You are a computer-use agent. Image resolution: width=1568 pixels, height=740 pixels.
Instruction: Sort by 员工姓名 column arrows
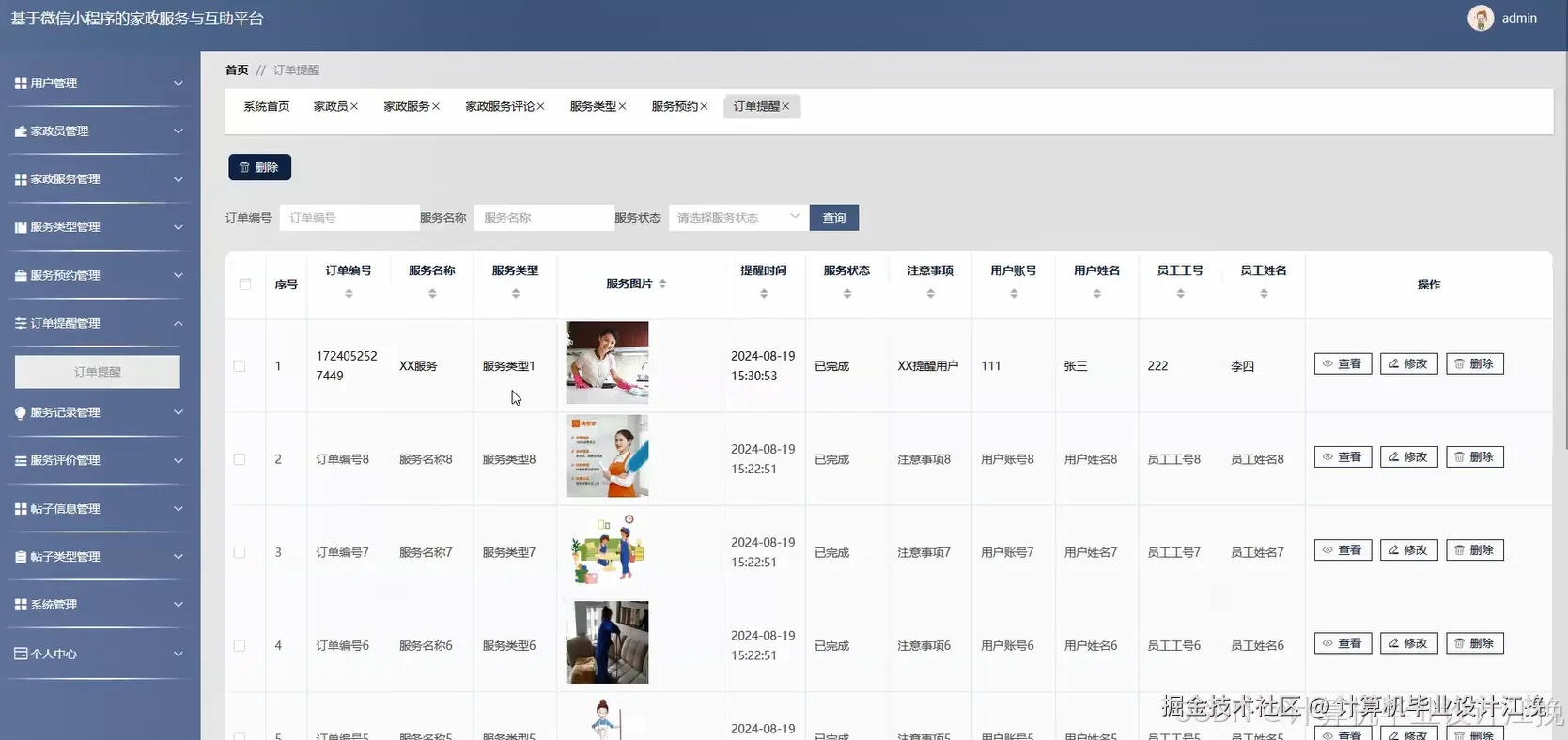click(1265, 294)
